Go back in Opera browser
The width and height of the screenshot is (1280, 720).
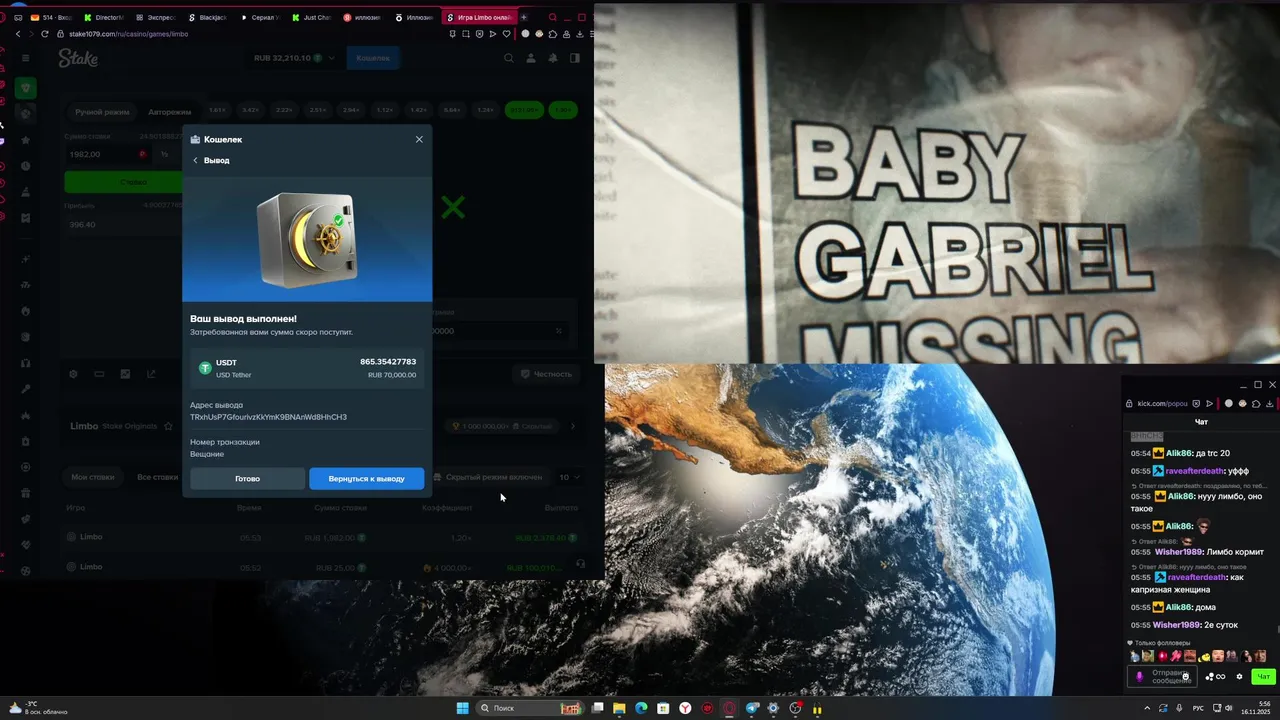coord(17,34)
